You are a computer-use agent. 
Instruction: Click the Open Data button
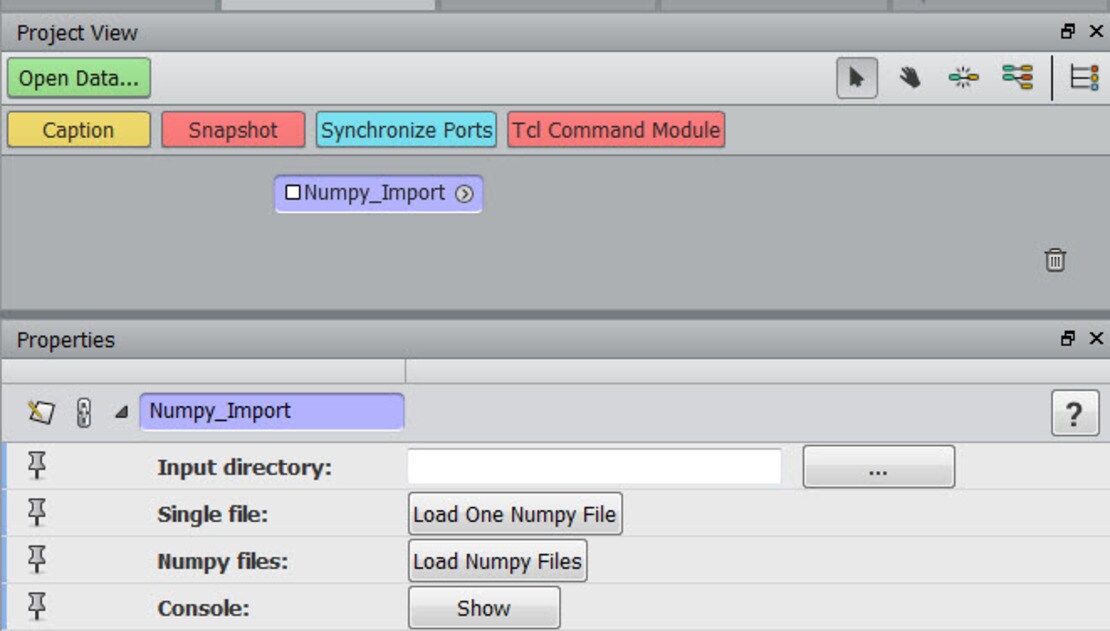[x=79, y=78]
